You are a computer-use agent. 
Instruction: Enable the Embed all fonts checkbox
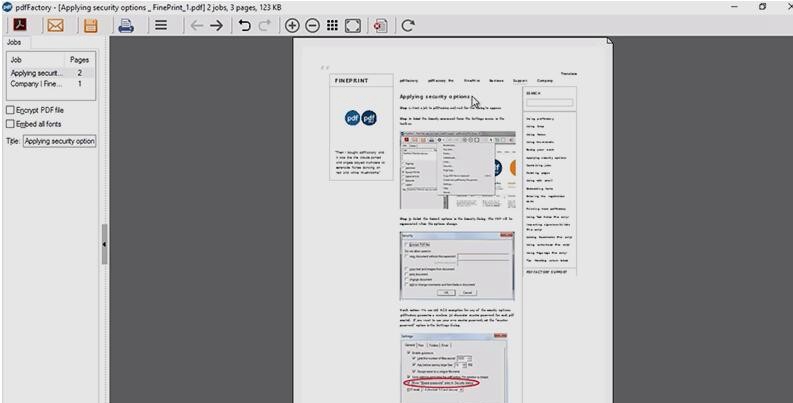click(10, 124)
